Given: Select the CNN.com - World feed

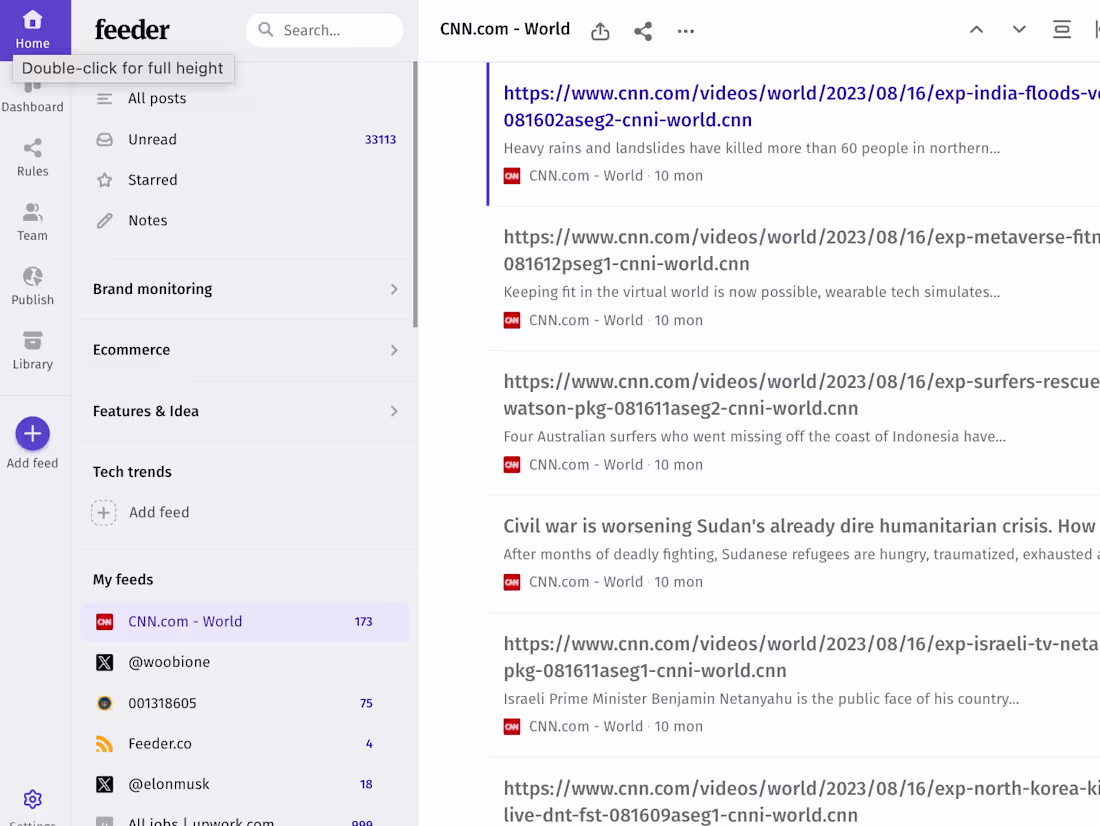Looking at the screenshot, I should click(245, 622).
